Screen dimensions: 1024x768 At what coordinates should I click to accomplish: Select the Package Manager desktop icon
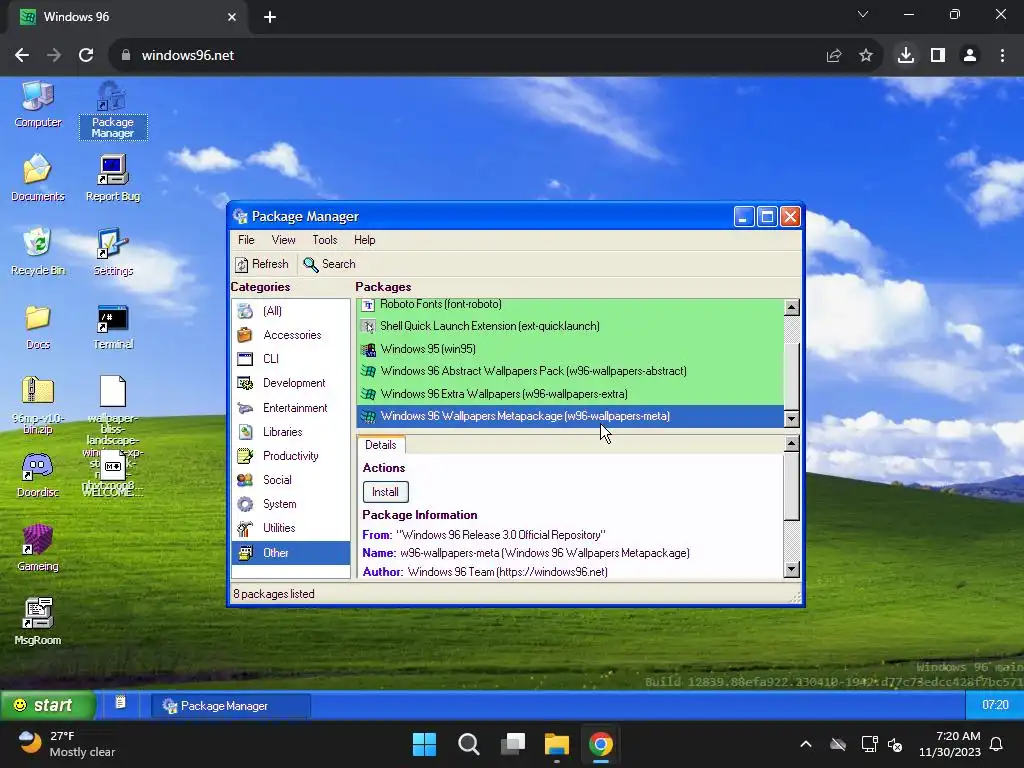coord(112,110)
